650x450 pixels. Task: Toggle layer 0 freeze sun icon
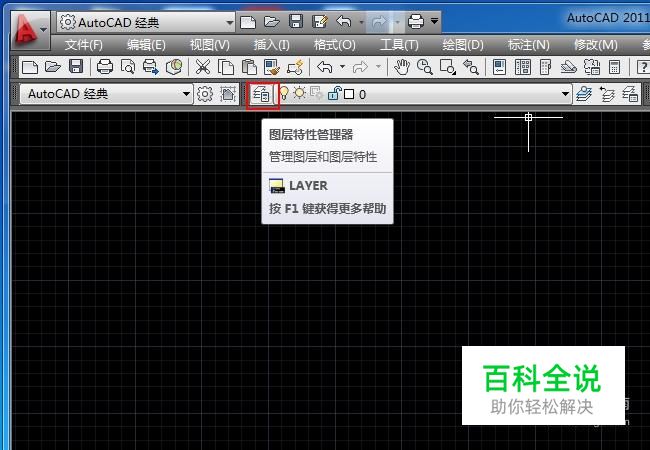(299, 93)
